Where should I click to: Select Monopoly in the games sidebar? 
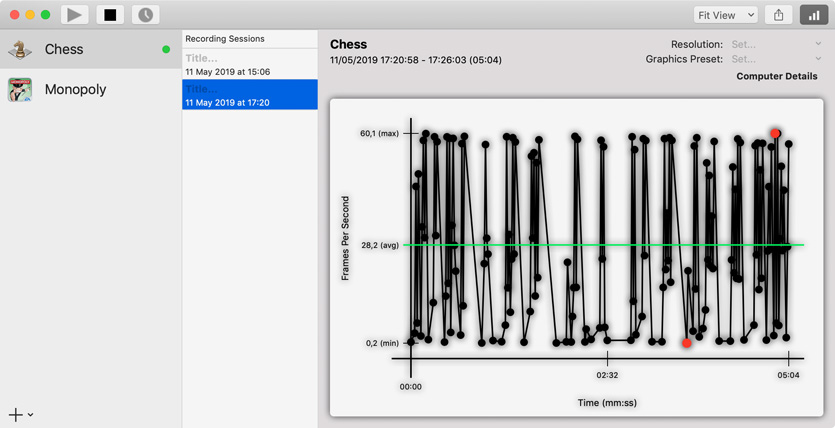pyautogui.click(x=75, y=90)
